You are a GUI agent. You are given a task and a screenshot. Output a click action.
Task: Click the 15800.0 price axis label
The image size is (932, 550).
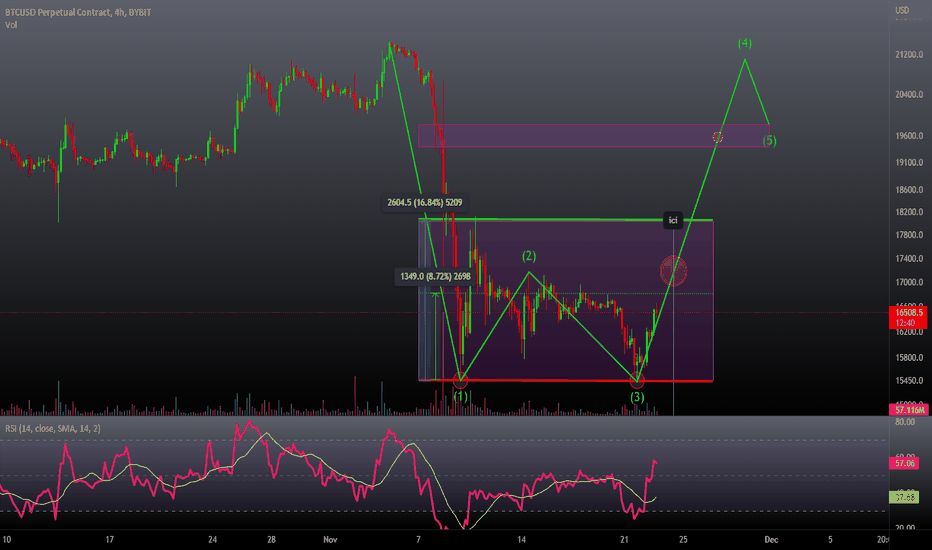point(909,358)
